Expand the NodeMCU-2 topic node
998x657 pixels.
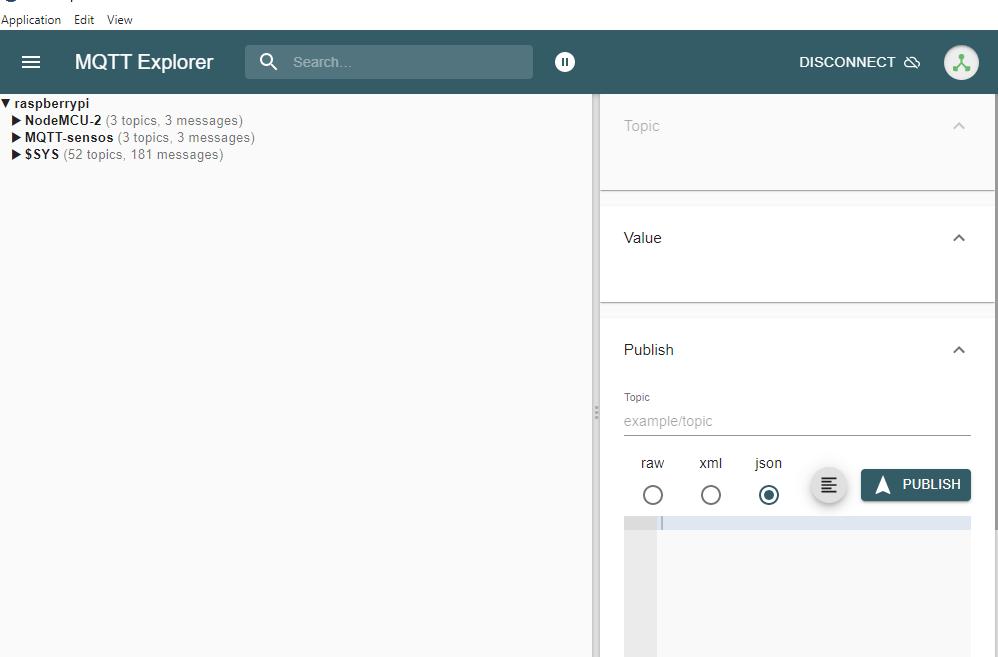pyautogui.click(x=17, y=120)
